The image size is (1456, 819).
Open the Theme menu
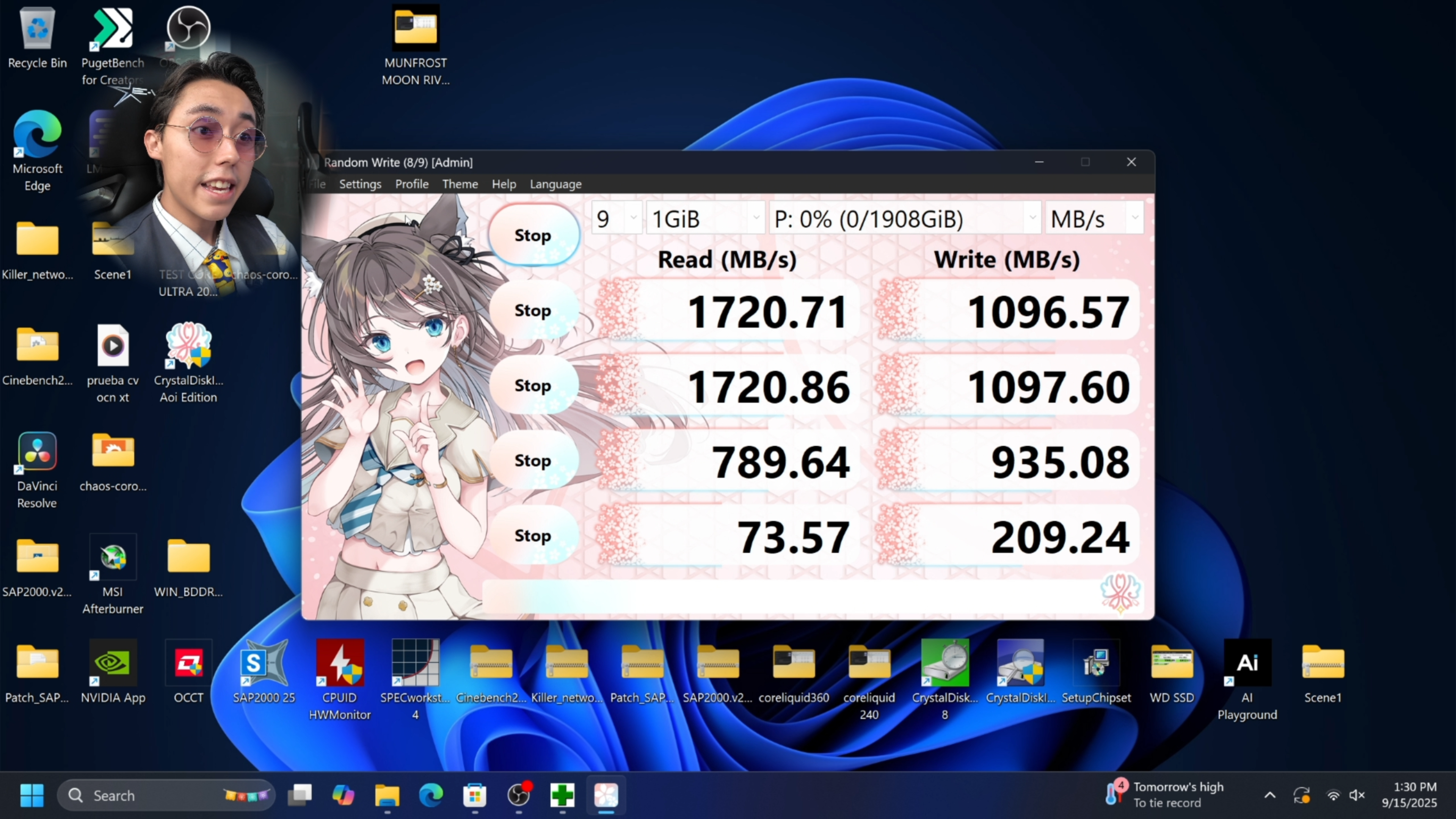pyautogui.click(x=460, y=184)
